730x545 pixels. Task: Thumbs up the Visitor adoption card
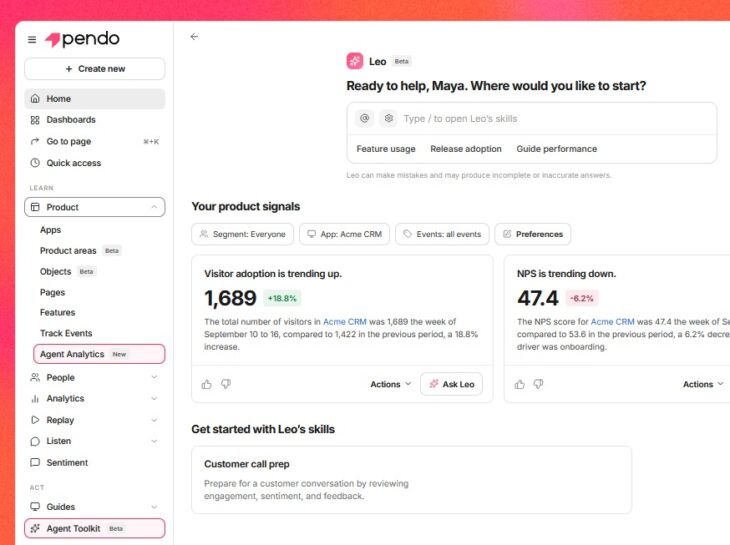[x=207, y=384]
